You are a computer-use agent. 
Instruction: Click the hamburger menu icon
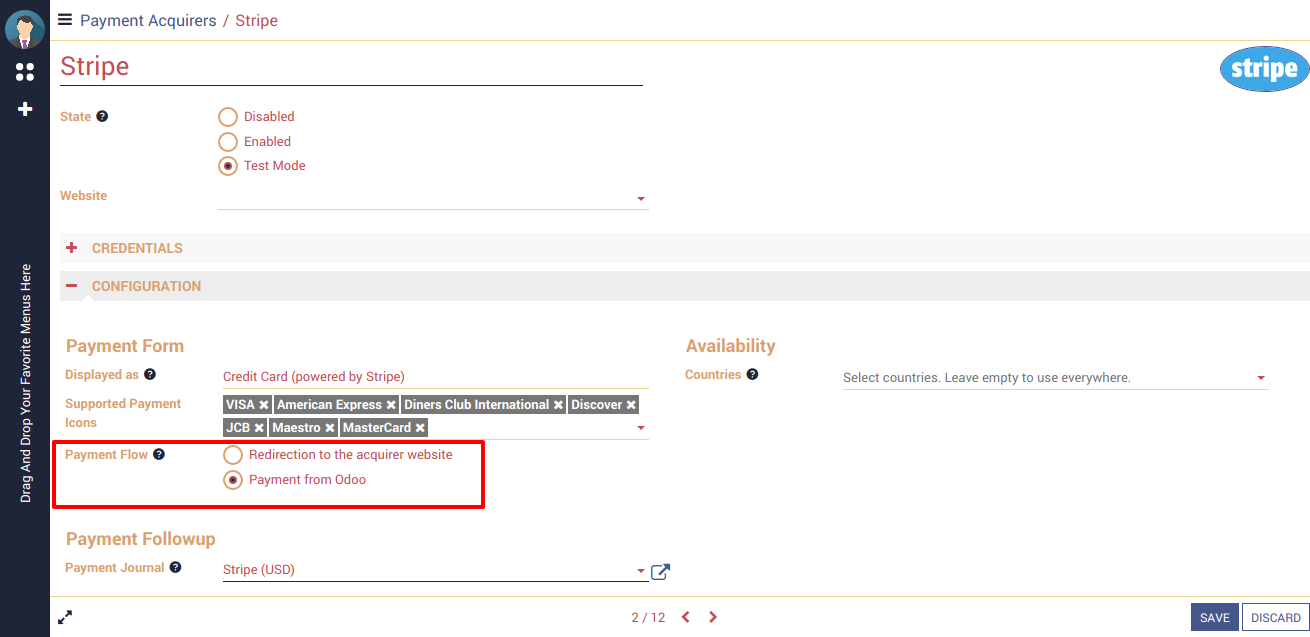65,19
